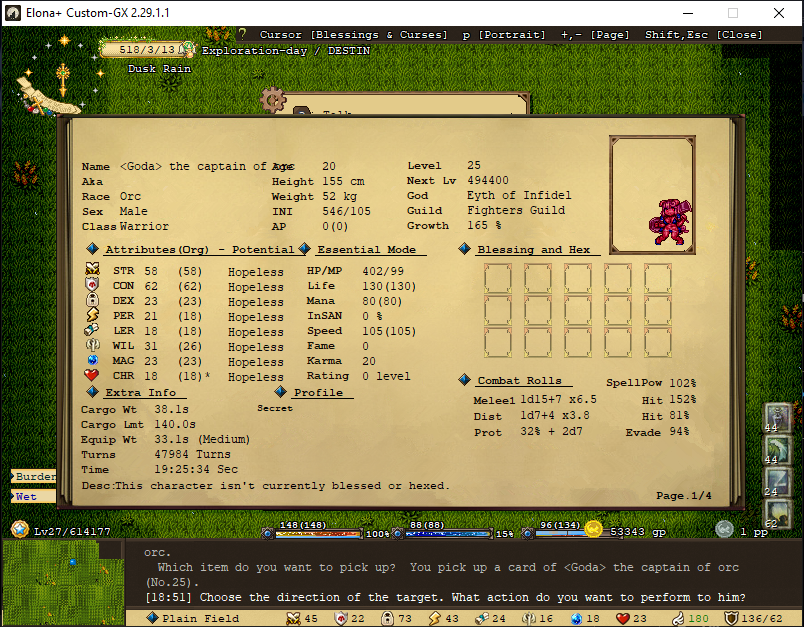The width and height of the screenshot is (804, 627).
Task: Click the bottom bar magic orb showing 18
Action: pyautogui.click(x=577, y=619)
